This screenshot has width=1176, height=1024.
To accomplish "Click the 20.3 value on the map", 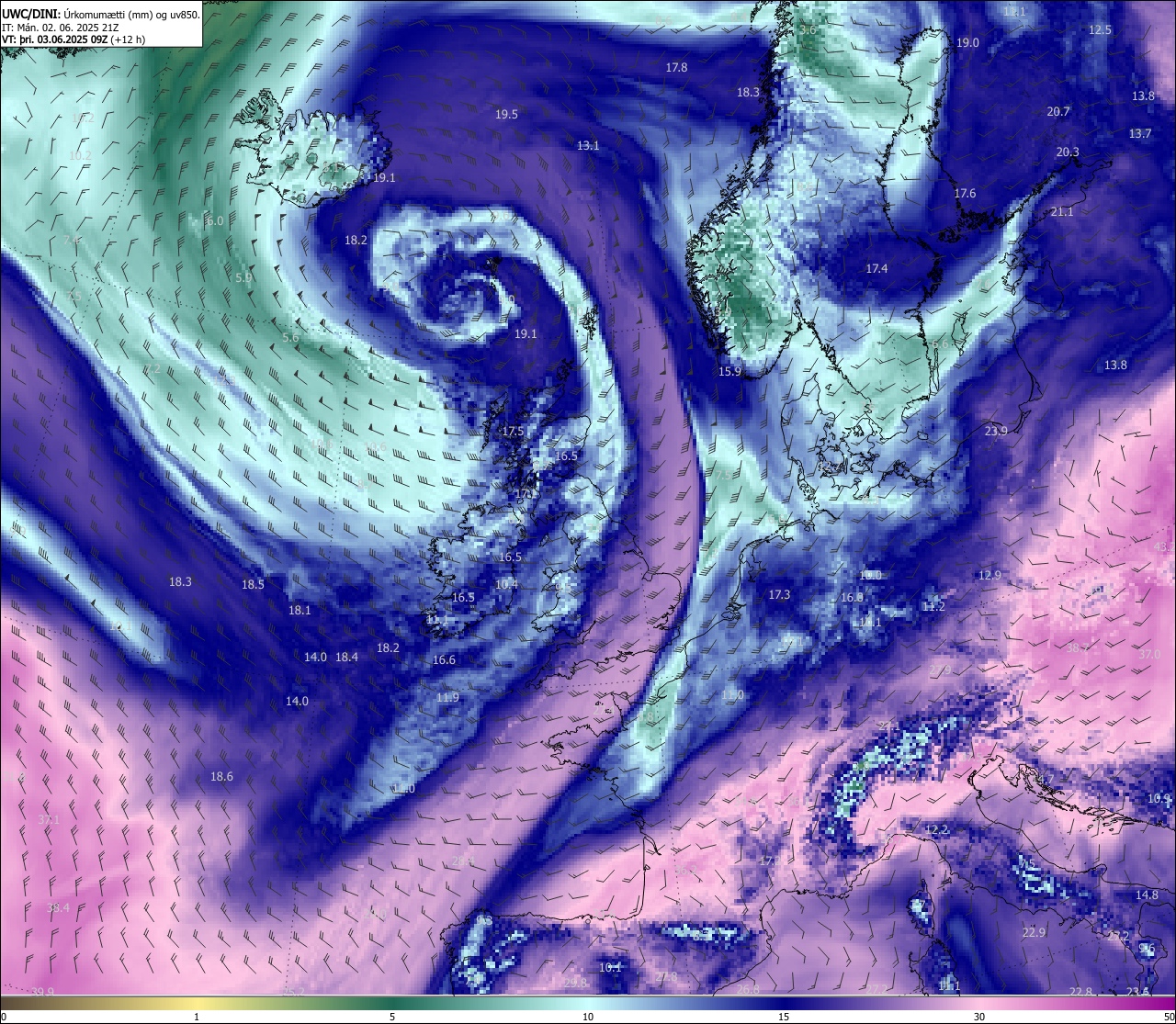I will point(1068,152).
